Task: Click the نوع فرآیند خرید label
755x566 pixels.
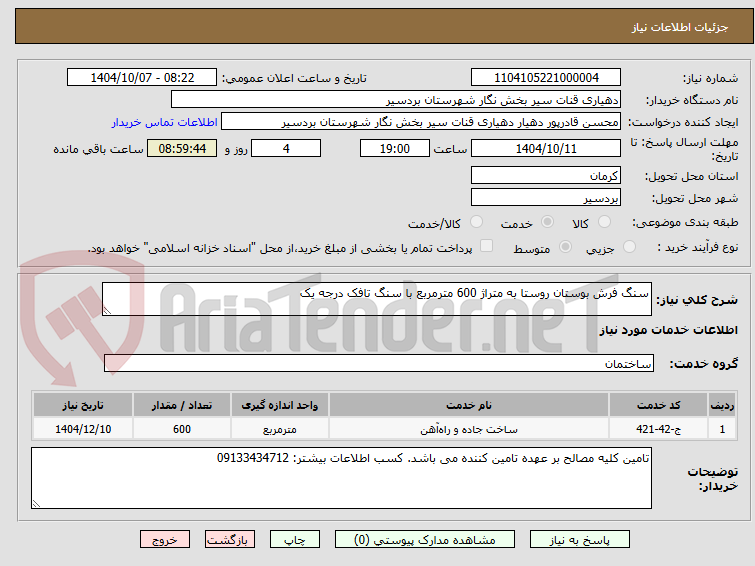Action: (x=698, y=248)
